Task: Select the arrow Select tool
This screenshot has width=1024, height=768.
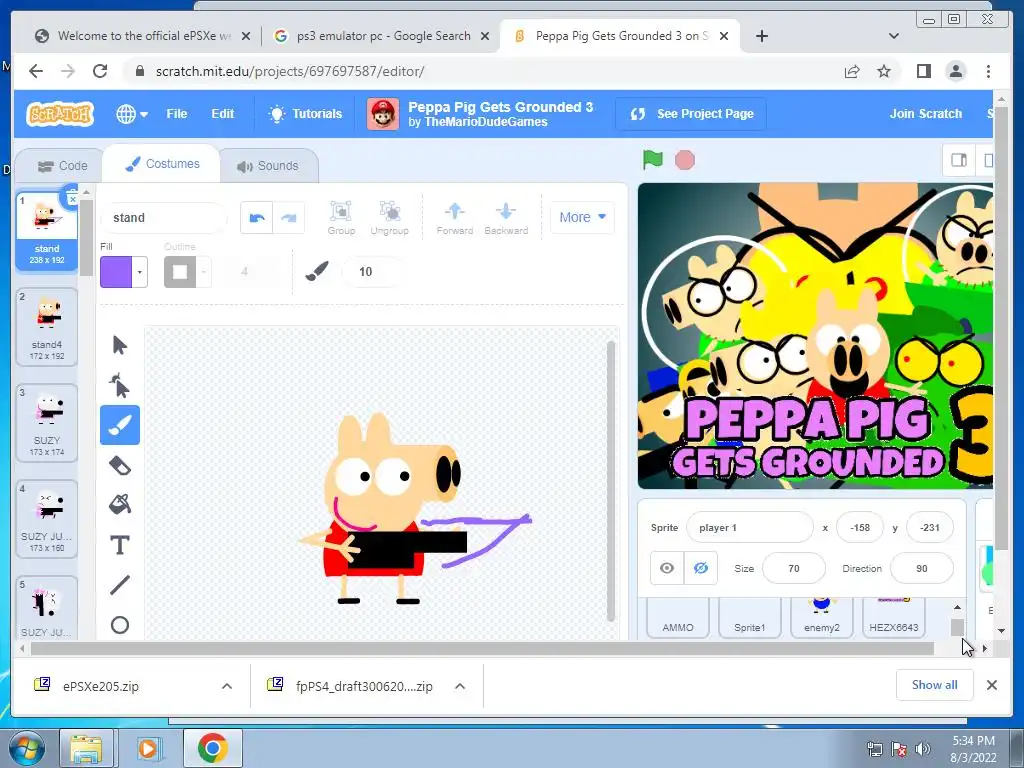Action: [120, 345]
